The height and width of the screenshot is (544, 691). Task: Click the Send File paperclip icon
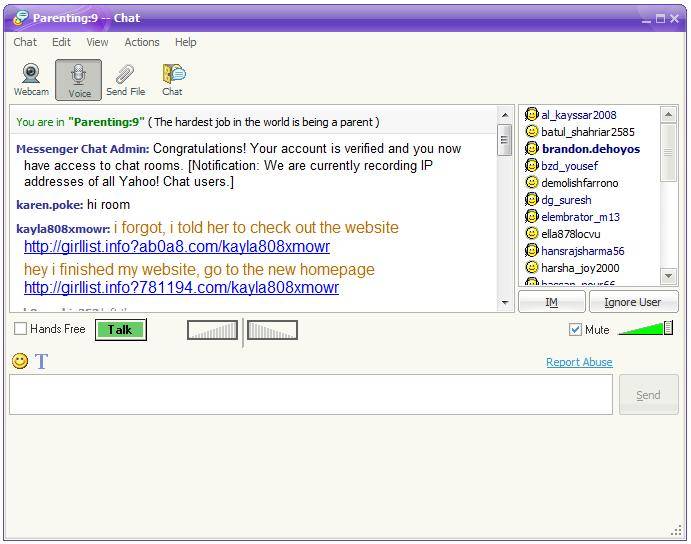(x=125, y=74)
